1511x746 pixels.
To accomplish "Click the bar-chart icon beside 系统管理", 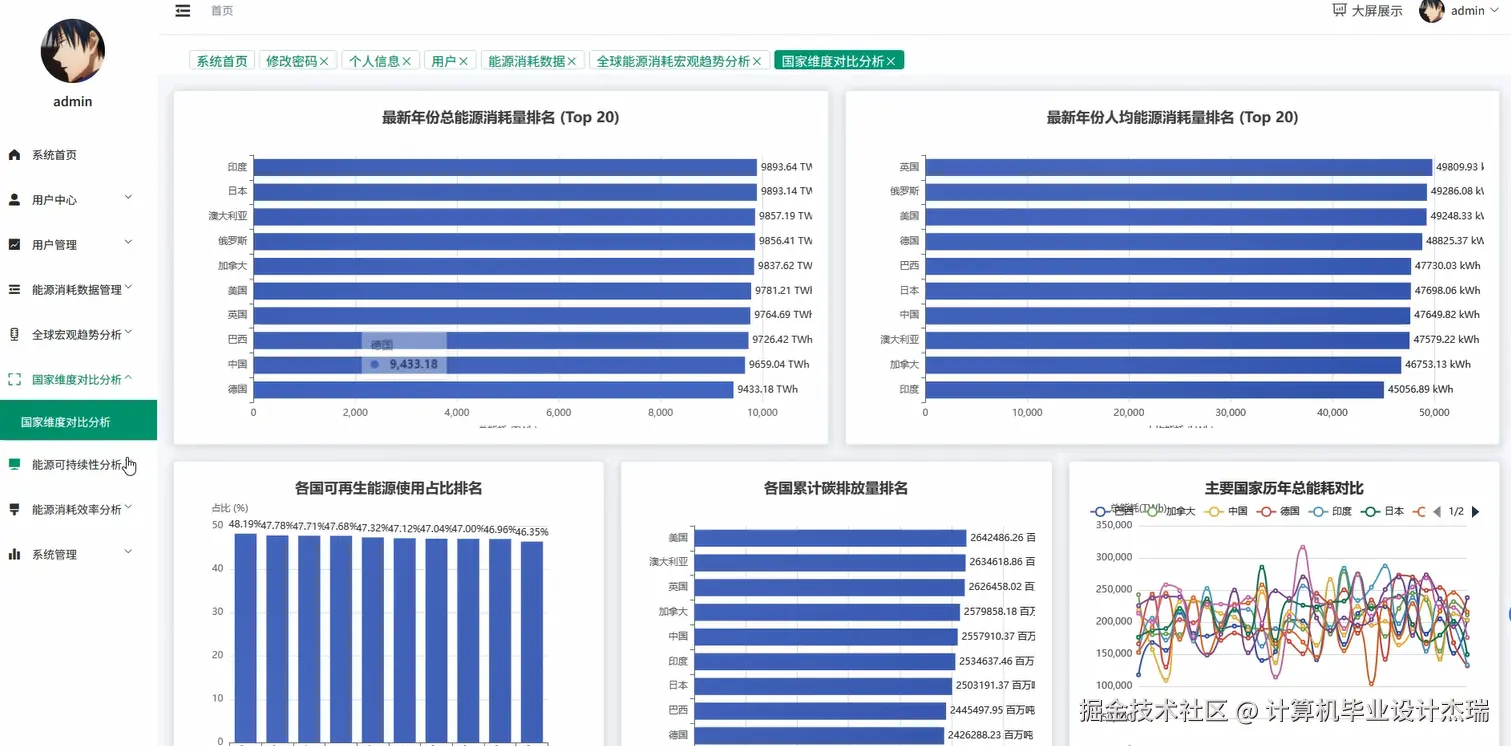I will (14, 554).
